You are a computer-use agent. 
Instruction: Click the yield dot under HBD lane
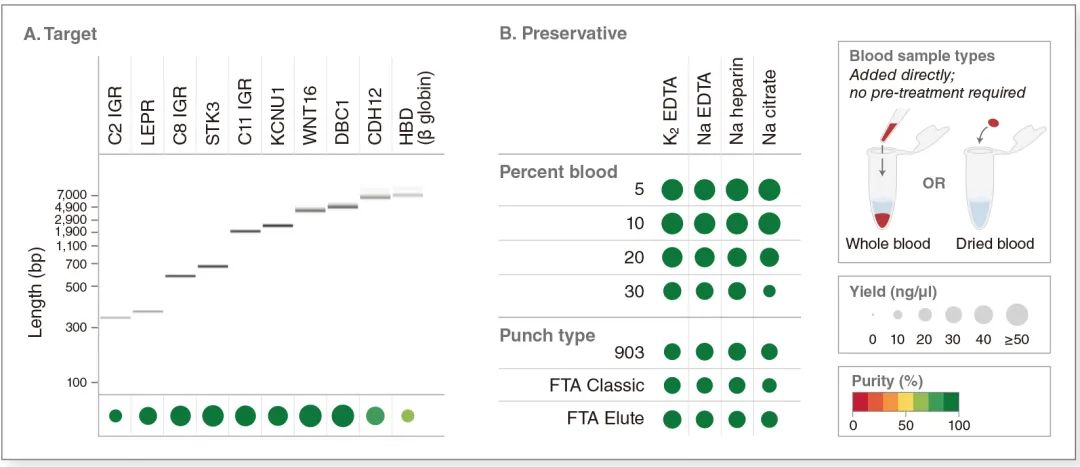tap(407, 415)
